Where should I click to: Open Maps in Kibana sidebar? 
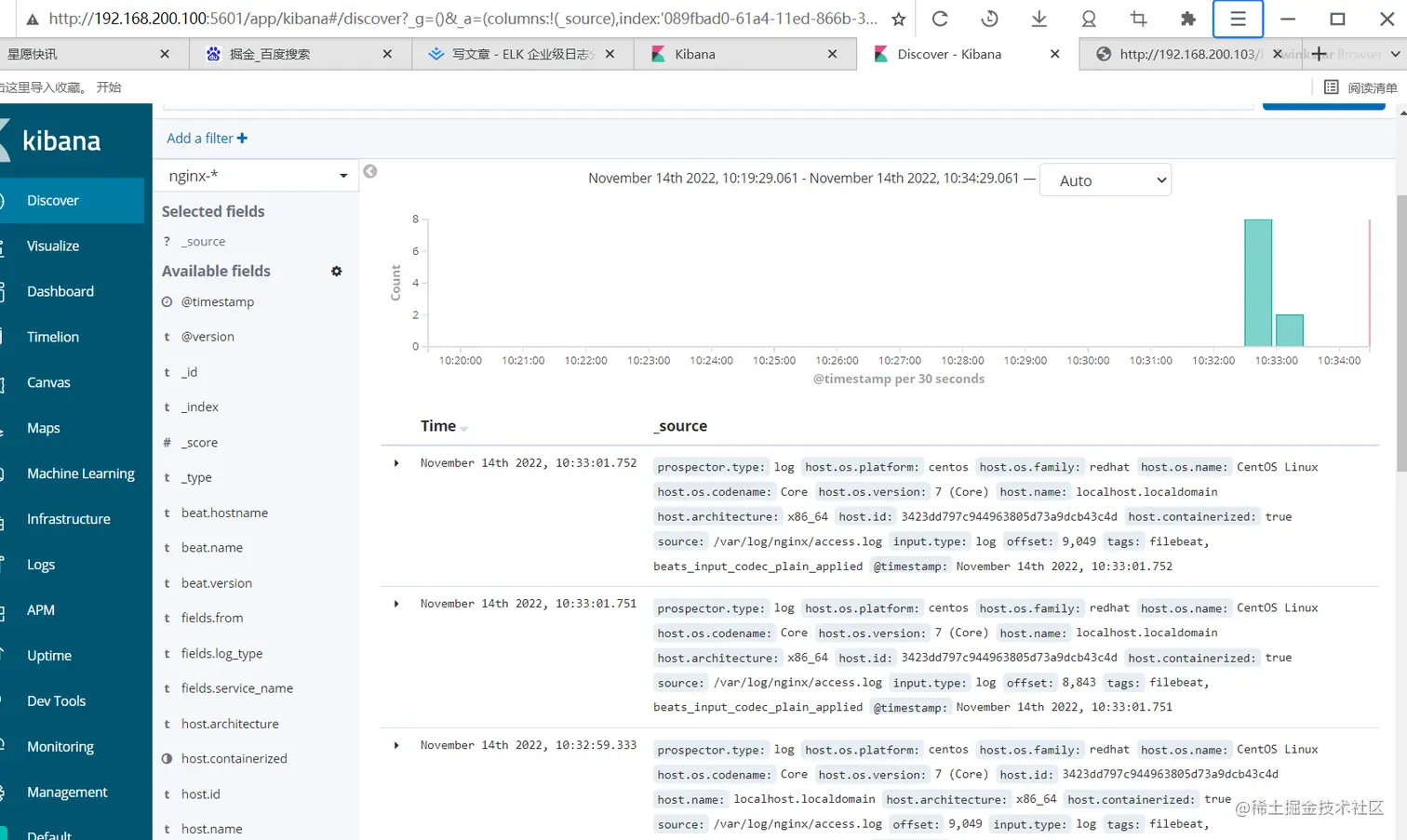click(44, 428)
